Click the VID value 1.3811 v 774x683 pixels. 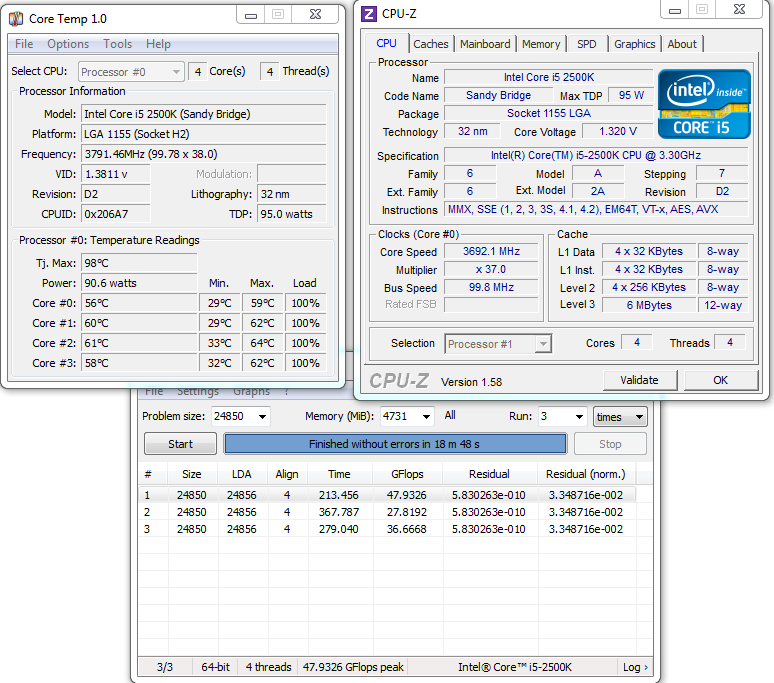click(116, 174)
